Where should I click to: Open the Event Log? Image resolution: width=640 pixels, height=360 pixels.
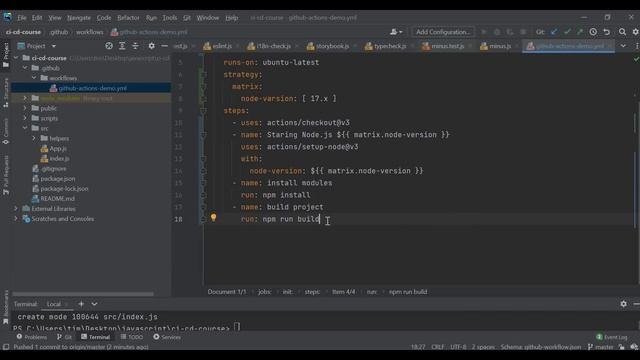611,337
